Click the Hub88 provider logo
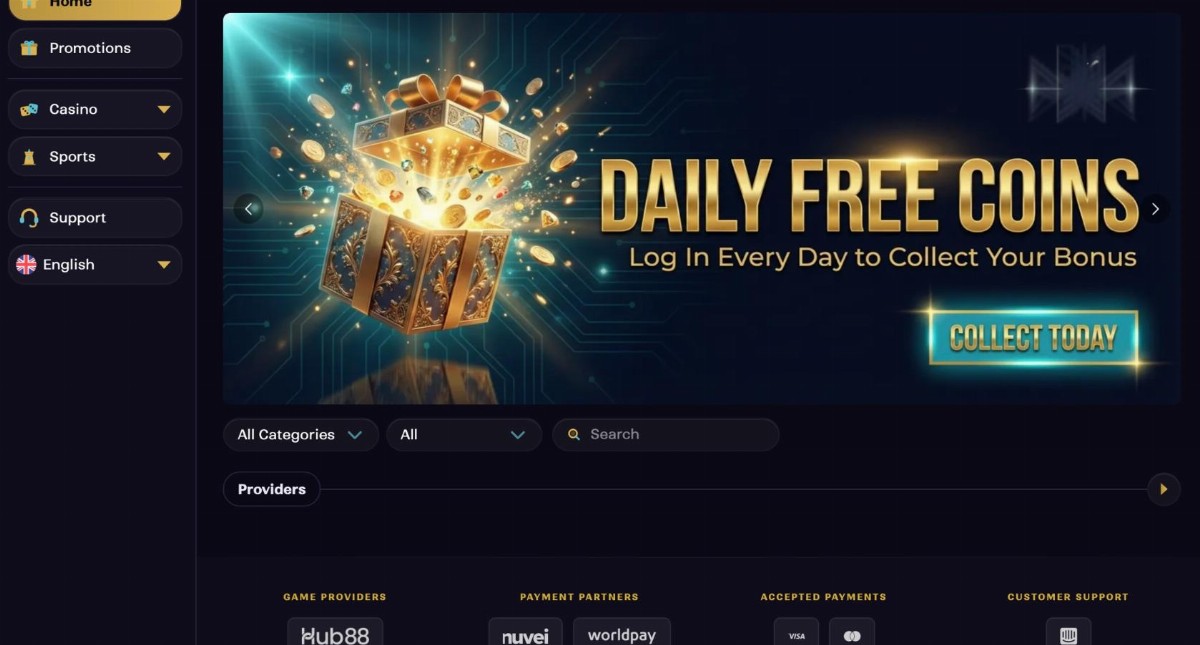 click(335, 634)
